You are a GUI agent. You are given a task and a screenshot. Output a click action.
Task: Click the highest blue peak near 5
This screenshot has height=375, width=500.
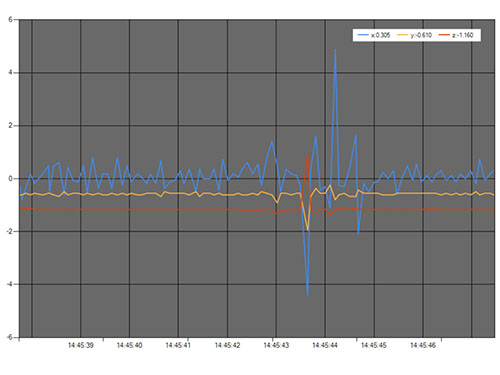pos(335,50)
